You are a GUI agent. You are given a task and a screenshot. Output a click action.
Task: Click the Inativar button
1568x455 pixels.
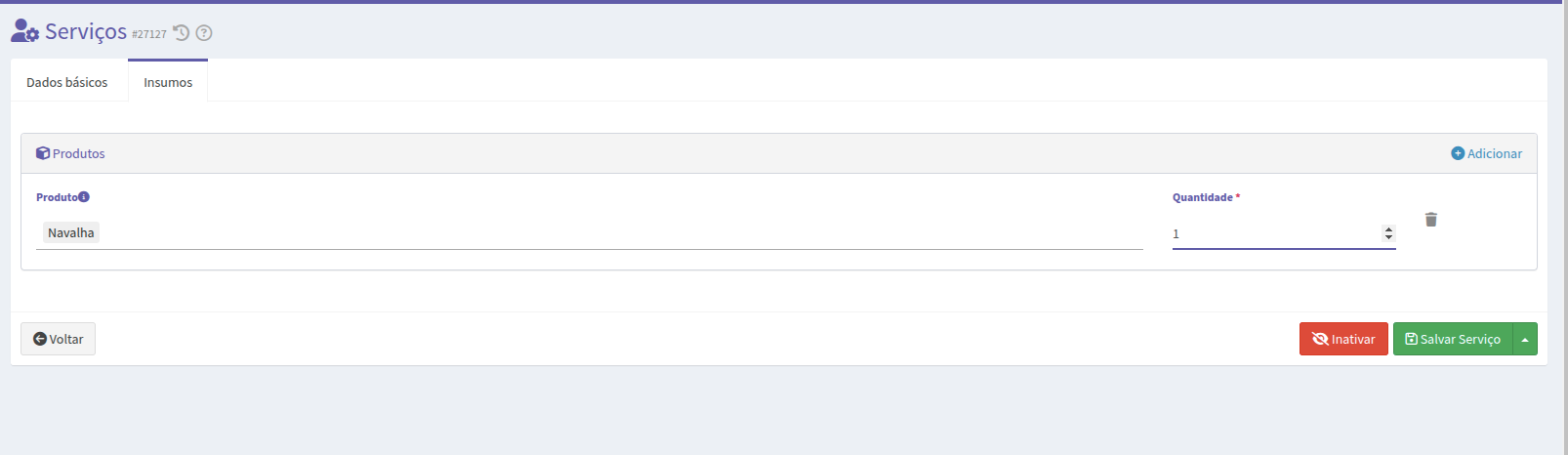pos(1343,339)
